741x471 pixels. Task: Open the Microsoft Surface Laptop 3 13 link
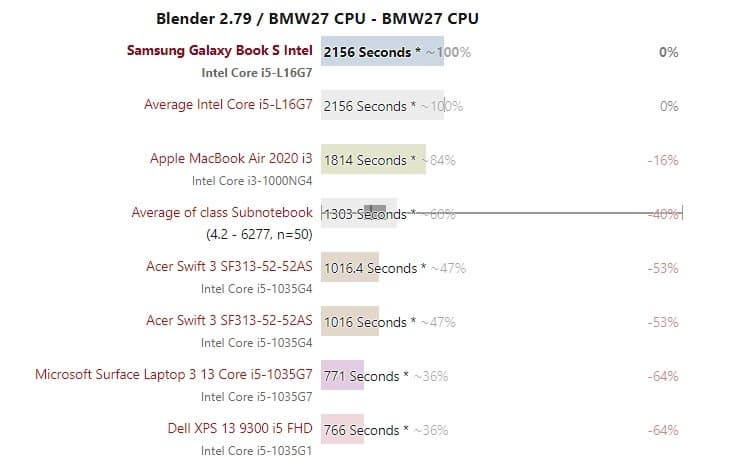pos(174,376)
